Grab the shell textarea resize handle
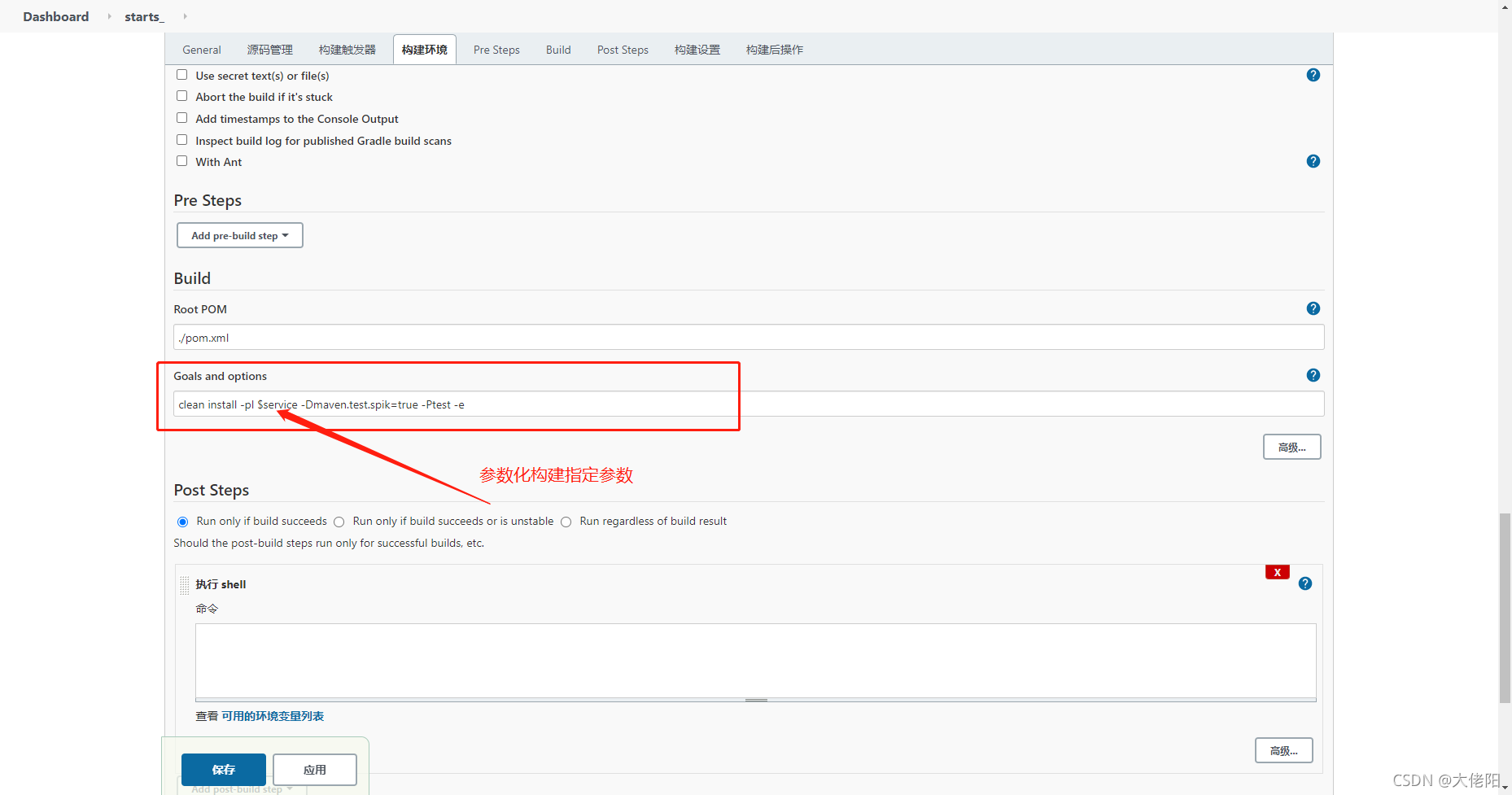This screenshot has height=795, width=1512. [756, 700]
